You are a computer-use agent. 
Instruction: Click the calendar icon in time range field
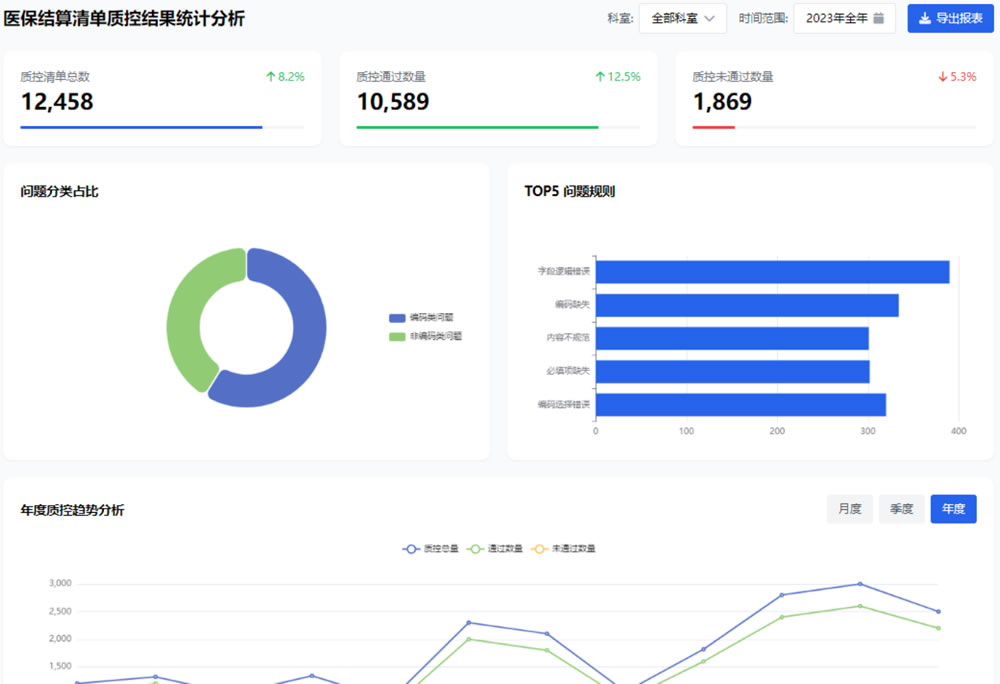click(878, 18)
